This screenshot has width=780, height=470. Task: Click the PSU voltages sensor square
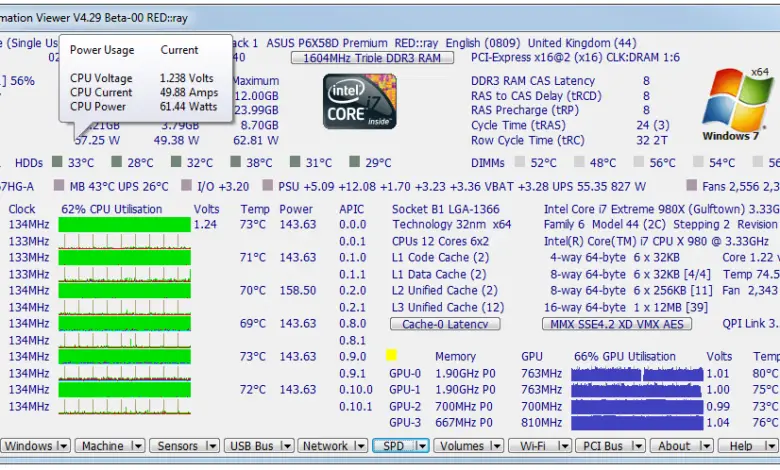(268, 186)
